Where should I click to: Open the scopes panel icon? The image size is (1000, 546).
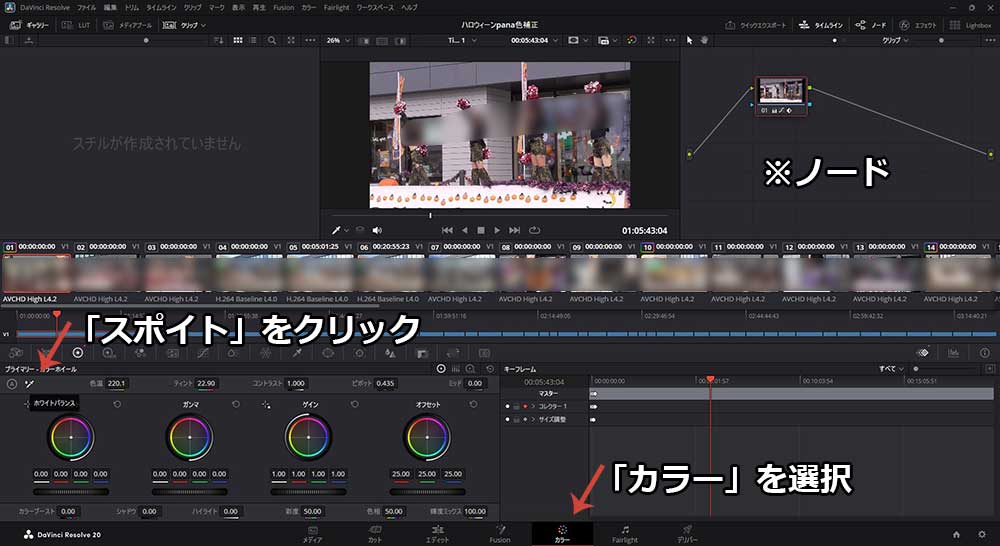953,353
